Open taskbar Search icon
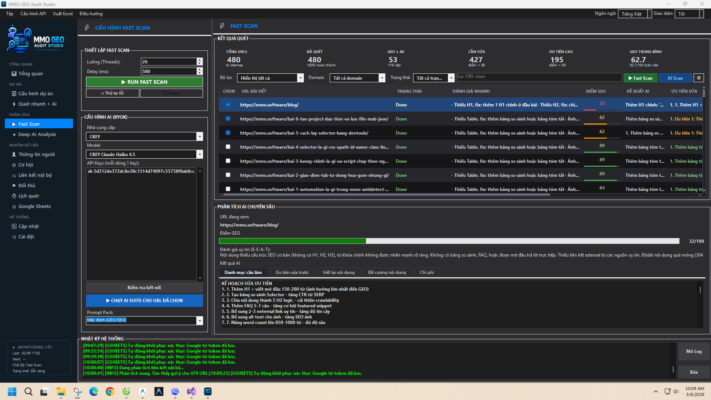Viewport: 711px width, 400px height. (28, 391)
